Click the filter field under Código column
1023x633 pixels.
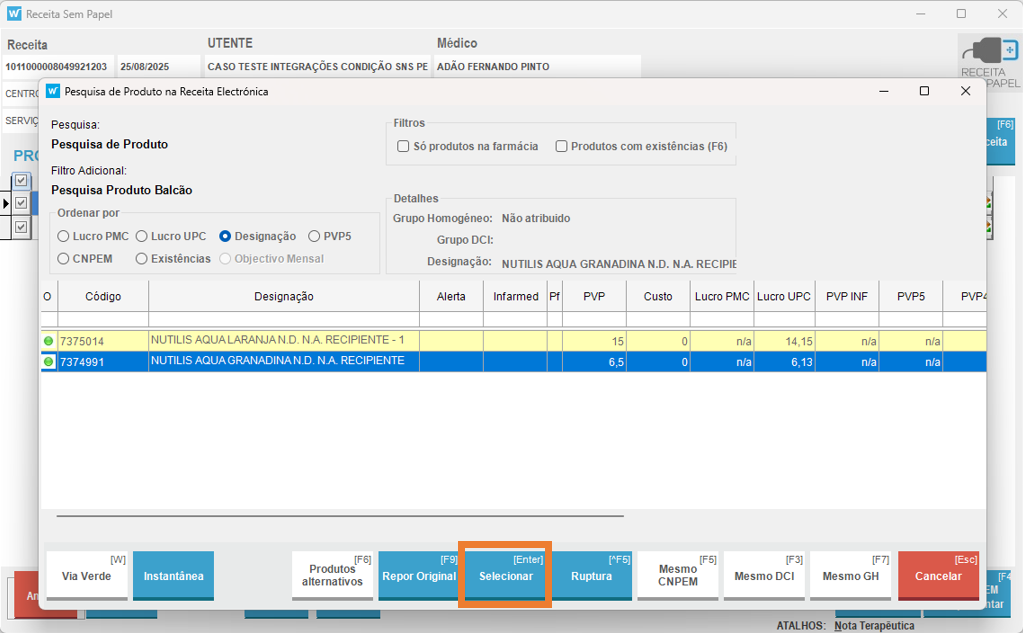coord(103,319)
